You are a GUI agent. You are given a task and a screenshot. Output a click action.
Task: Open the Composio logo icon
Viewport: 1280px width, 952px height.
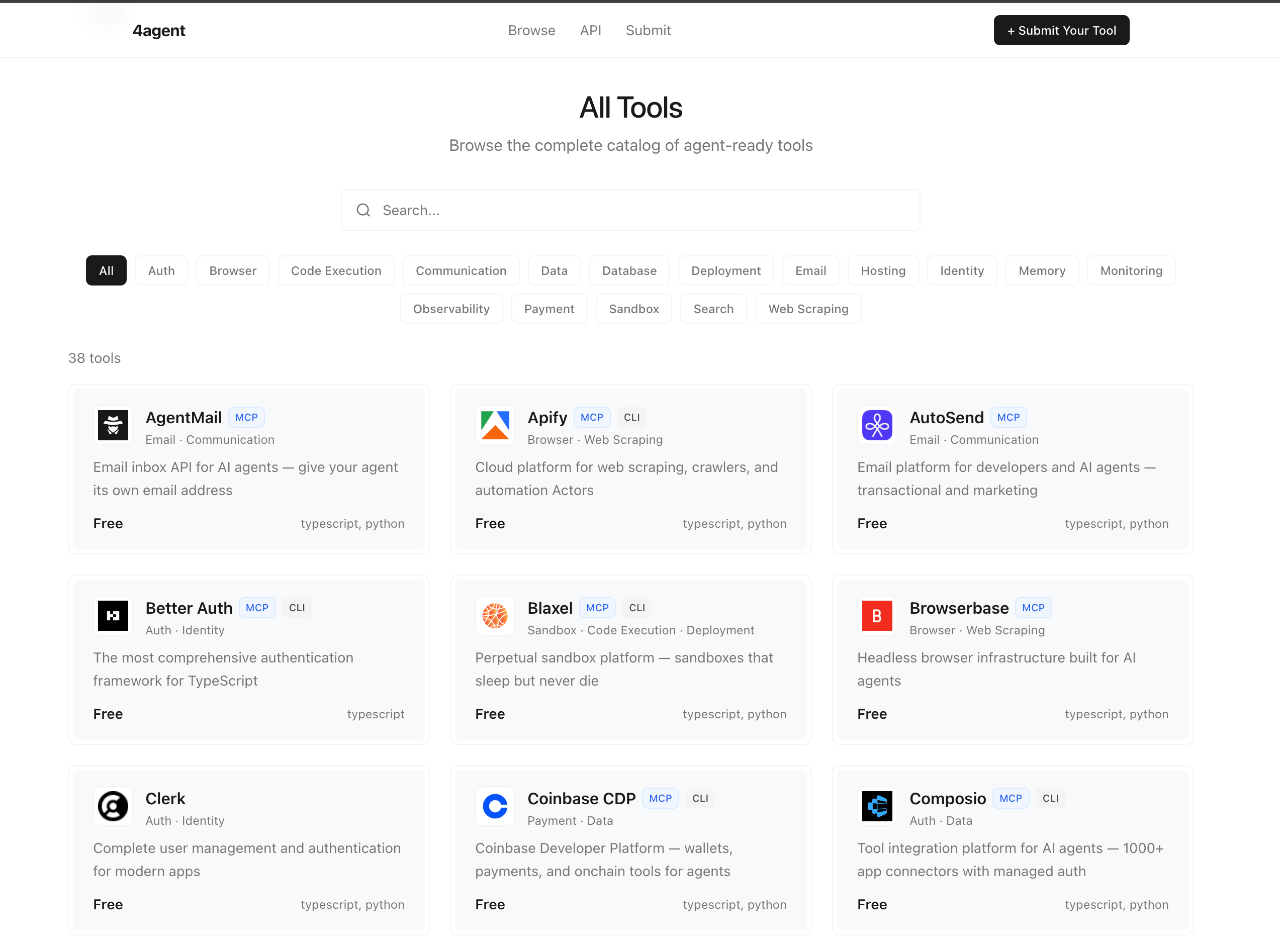coord(877,806)
